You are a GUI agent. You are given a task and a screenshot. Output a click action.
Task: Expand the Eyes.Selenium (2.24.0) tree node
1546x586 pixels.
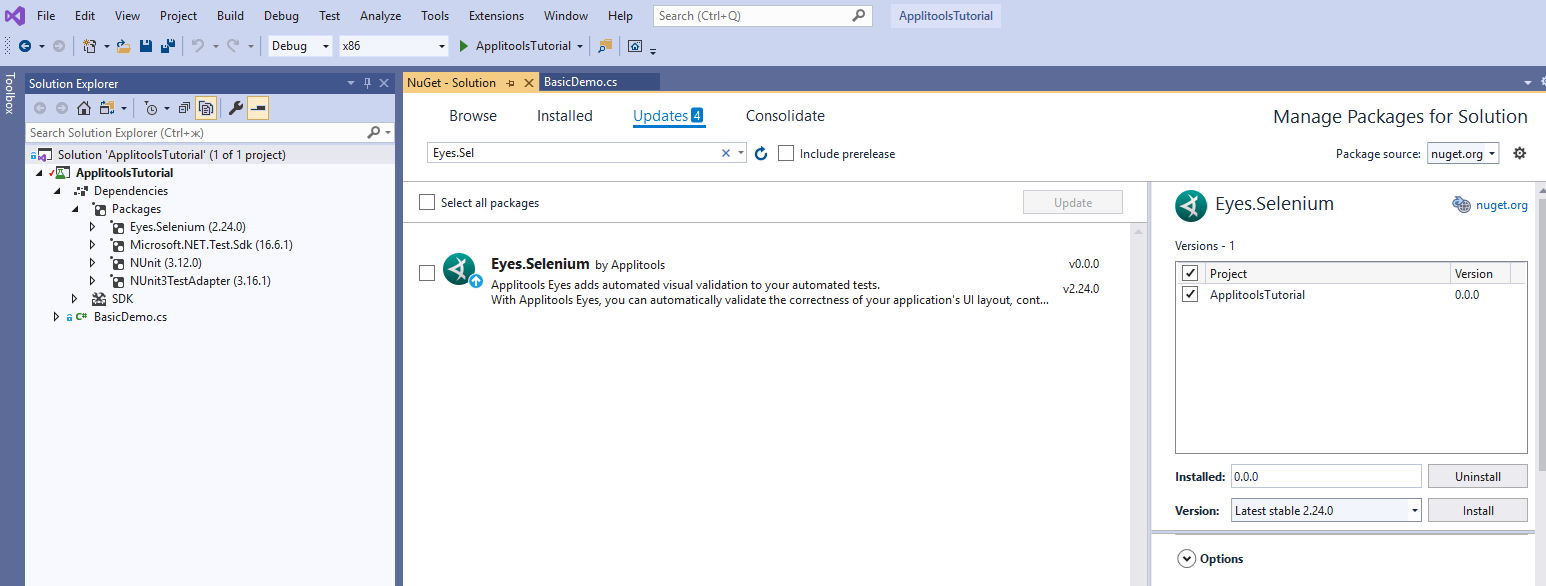[x=92, y=227]
